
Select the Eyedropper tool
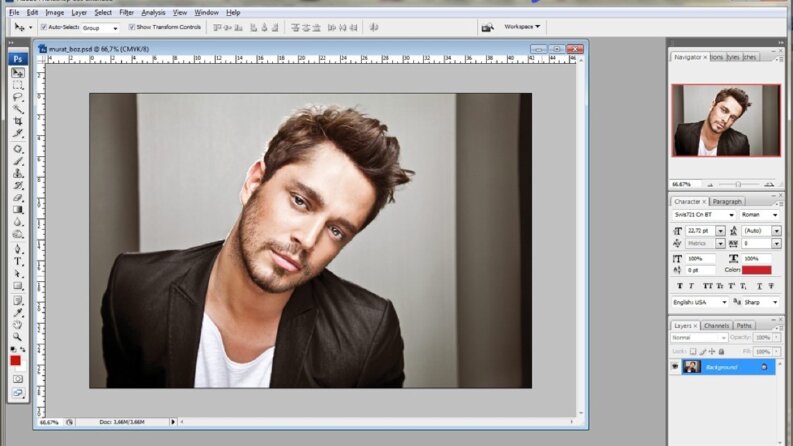[x=18, y=313]
